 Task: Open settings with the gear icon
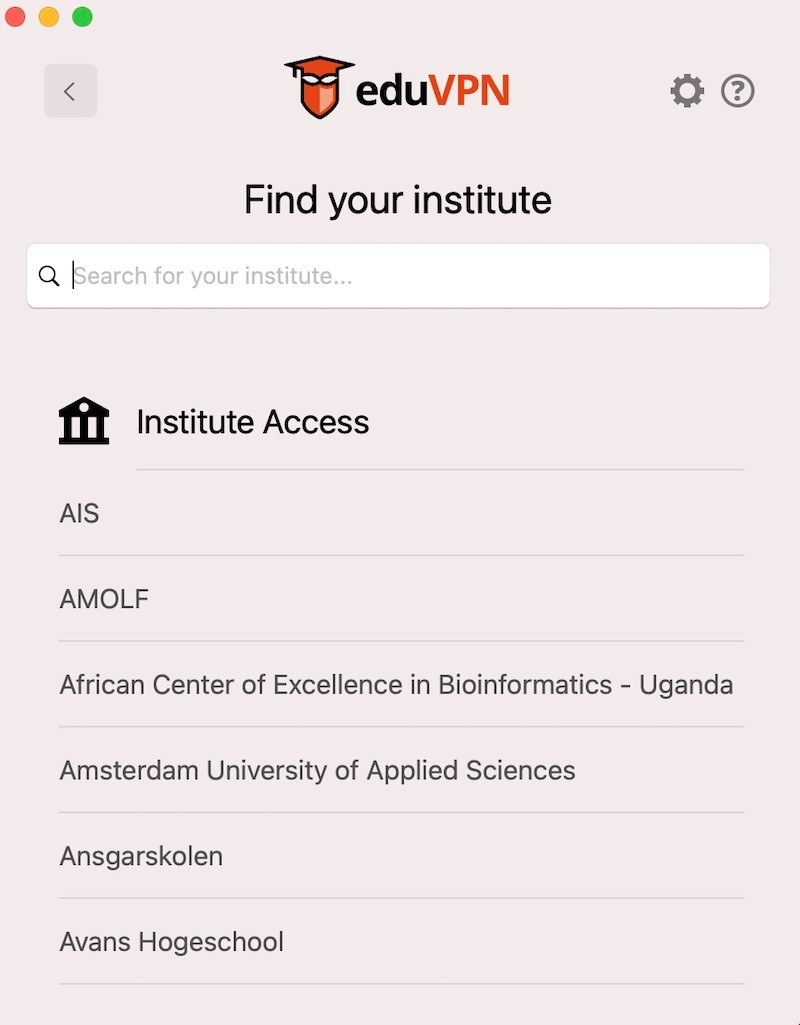point(687,91)
